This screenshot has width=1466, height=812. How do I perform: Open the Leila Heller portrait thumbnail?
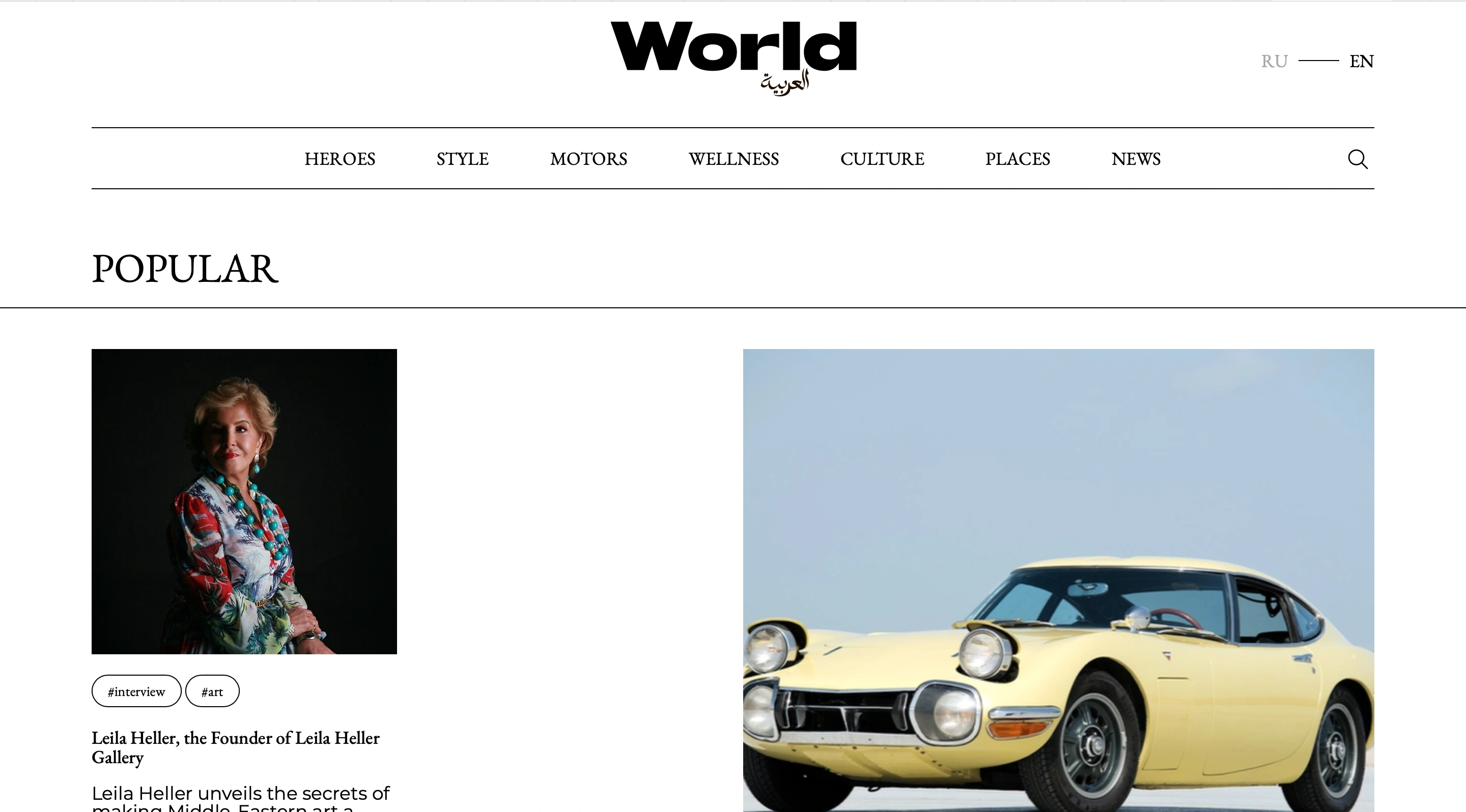coord(244,502)
